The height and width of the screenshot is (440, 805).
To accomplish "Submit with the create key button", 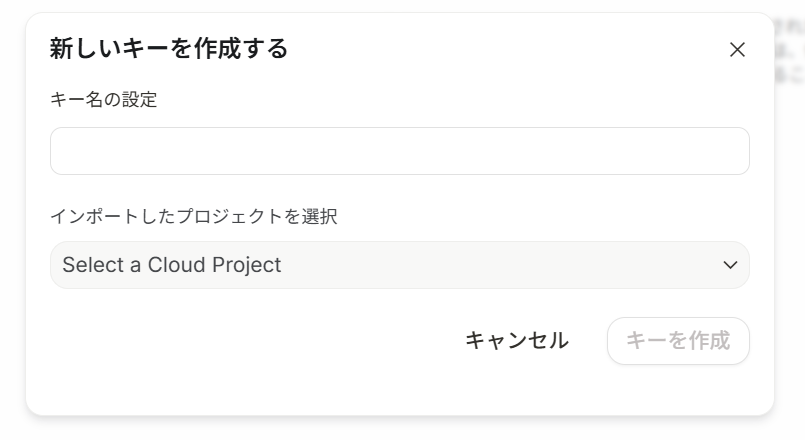I will (x=678, y=341).
